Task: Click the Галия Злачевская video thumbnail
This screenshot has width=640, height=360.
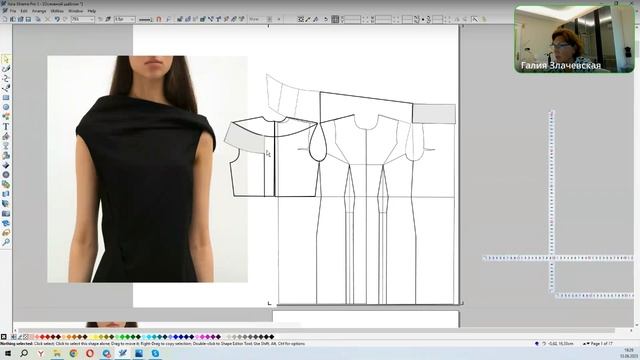Action: 574,39
